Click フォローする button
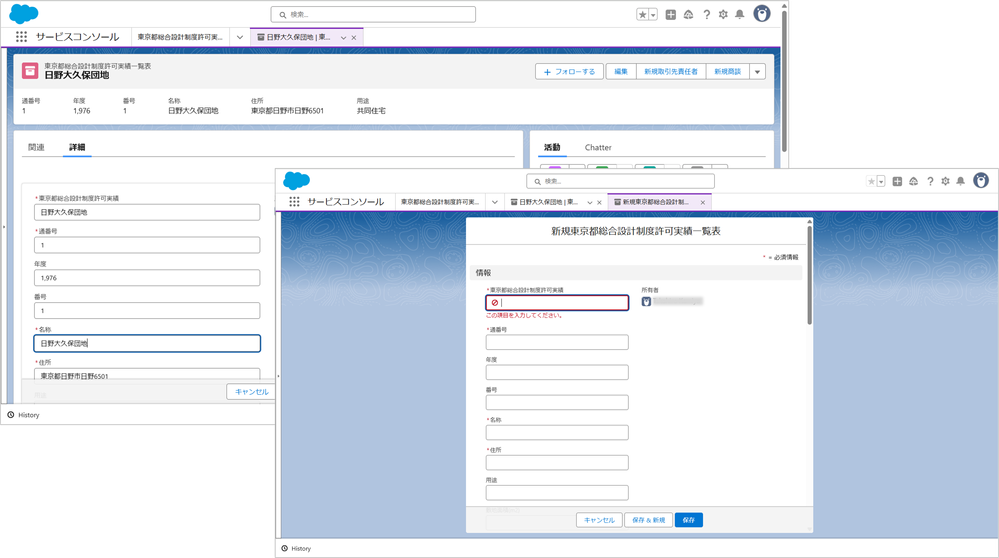The height and width of the screenshot is (558, 999). [570, 71]
